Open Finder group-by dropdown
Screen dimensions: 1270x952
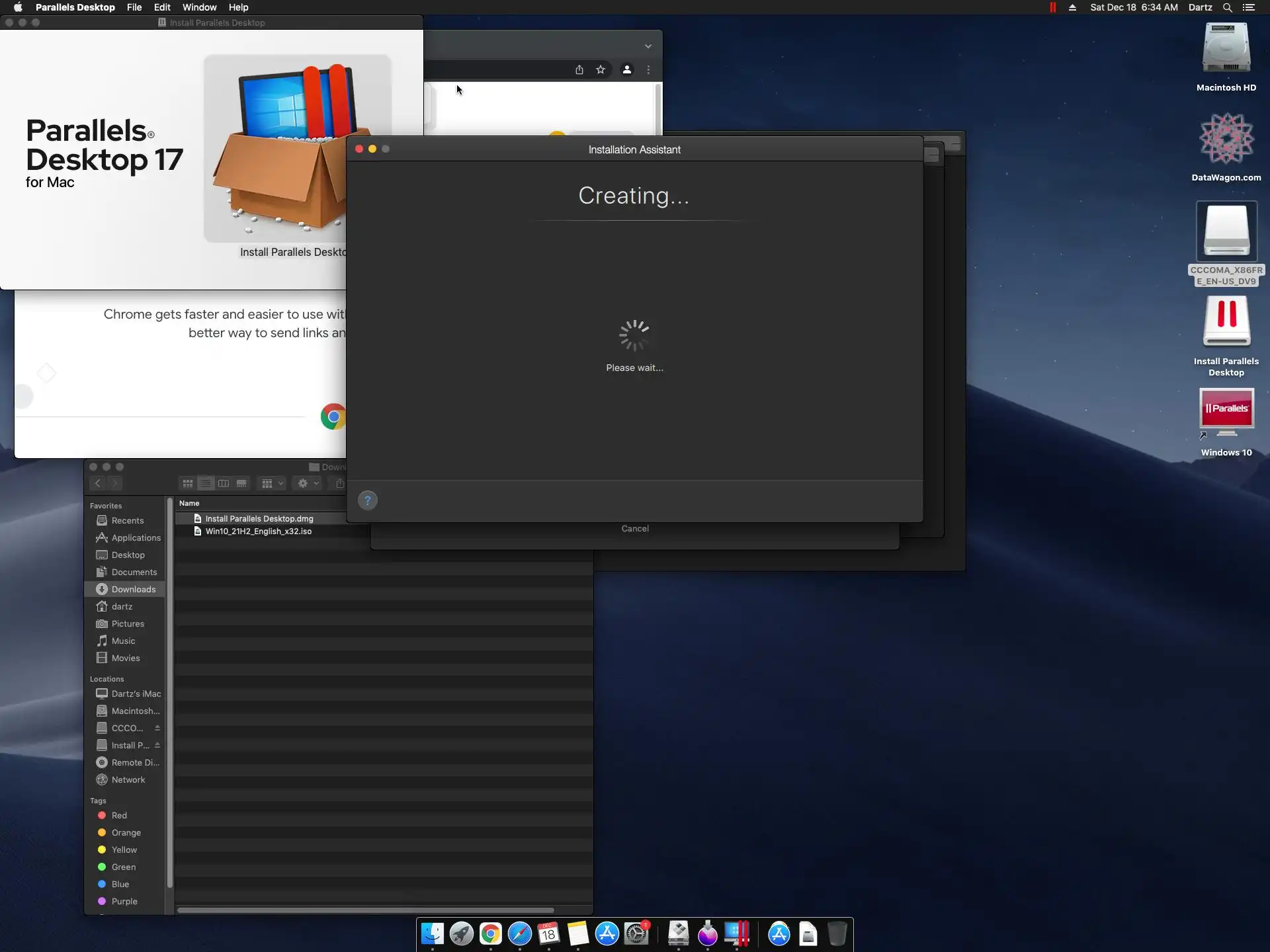pos(272,483)
